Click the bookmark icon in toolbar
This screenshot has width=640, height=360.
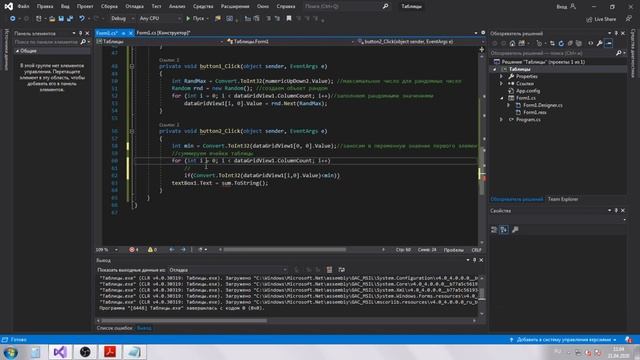pyautogui.click(x=289, y=18)
